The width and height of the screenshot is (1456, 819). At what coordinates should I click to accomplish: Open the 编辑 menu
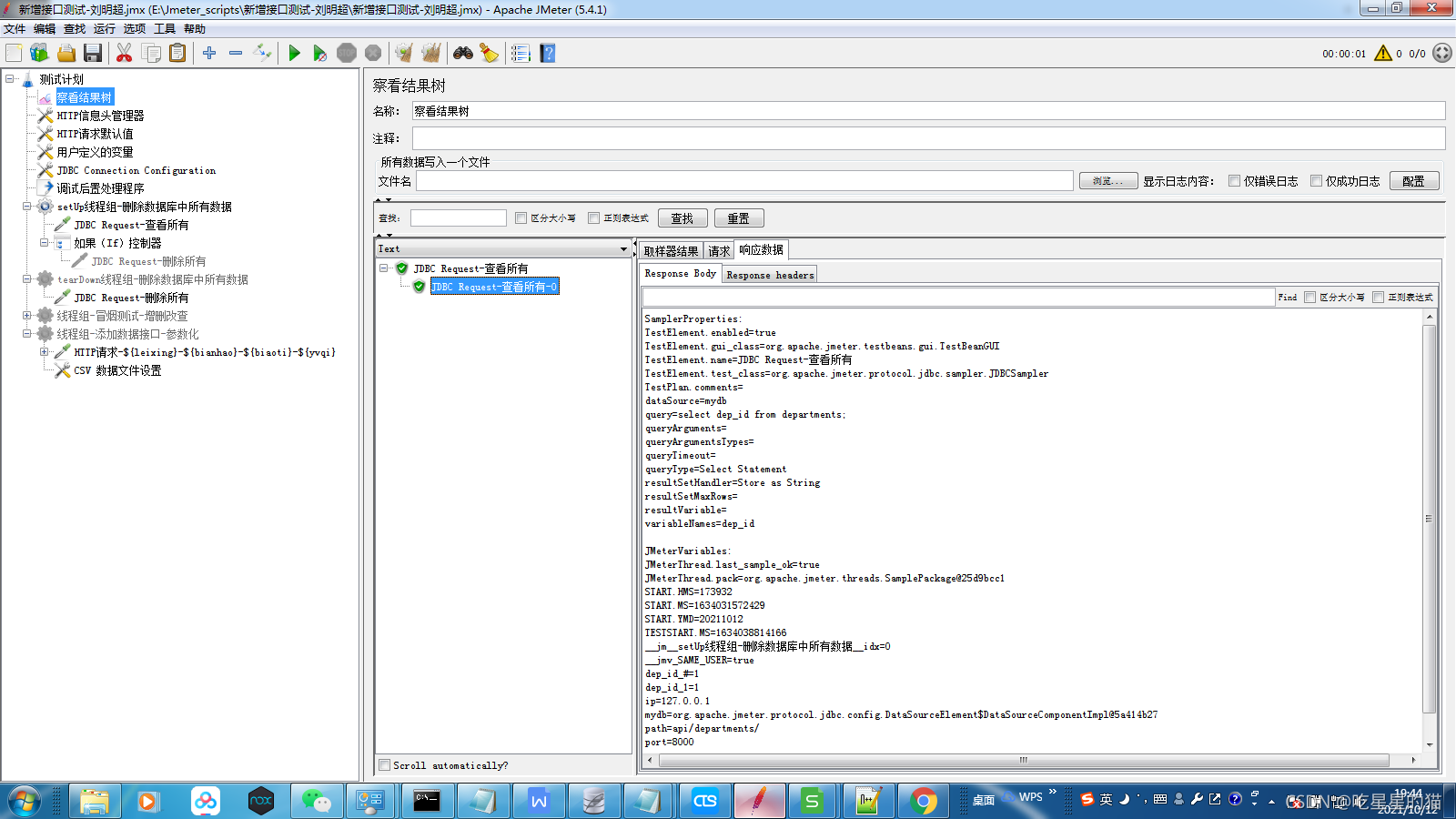[45, 29]
